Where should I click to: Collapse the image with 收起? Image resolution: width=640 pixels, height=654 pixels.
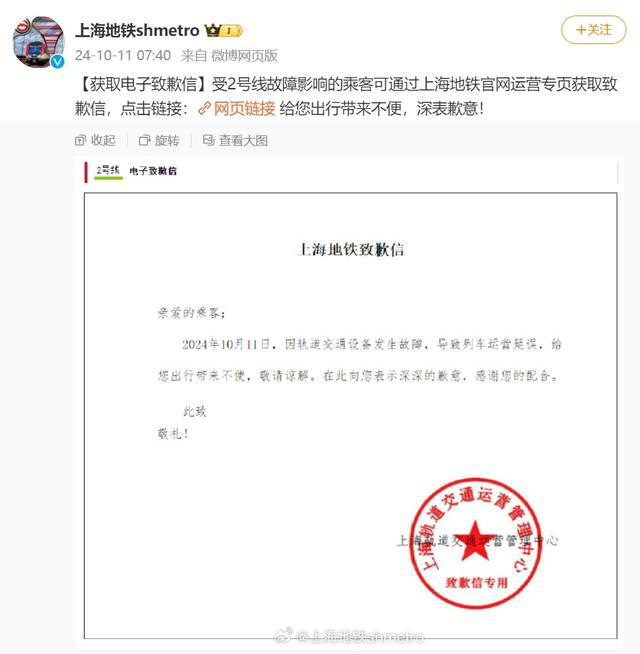click(96, 141)
